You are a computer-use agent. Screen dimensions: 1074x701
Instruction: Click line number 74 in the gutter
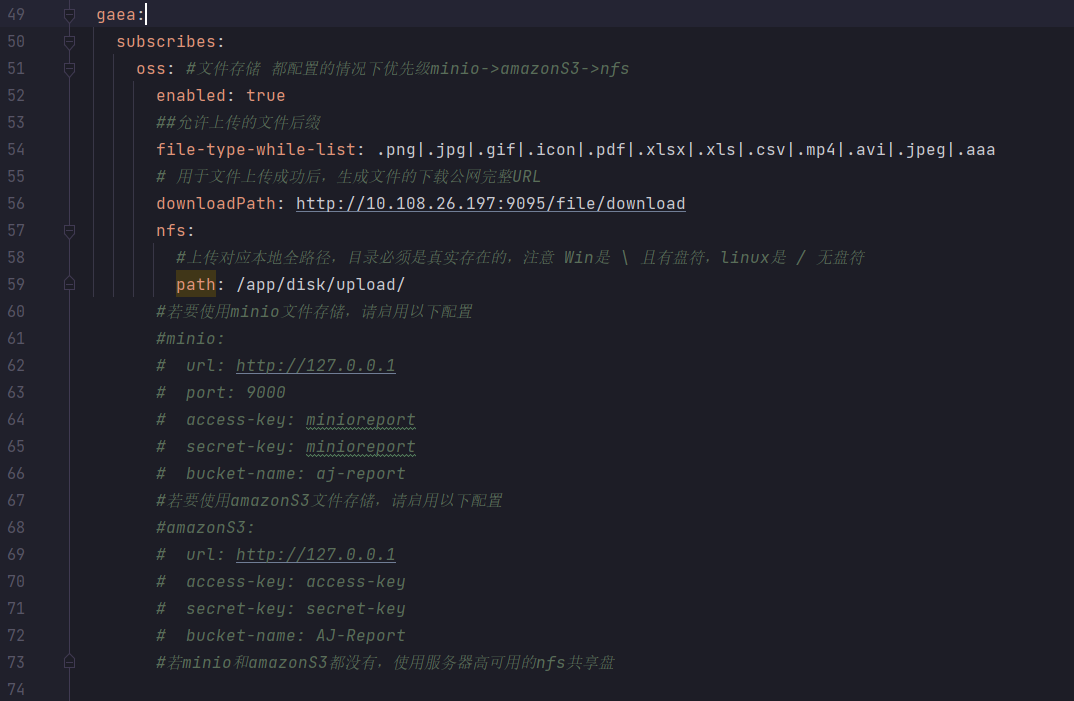tap(16, 689)
